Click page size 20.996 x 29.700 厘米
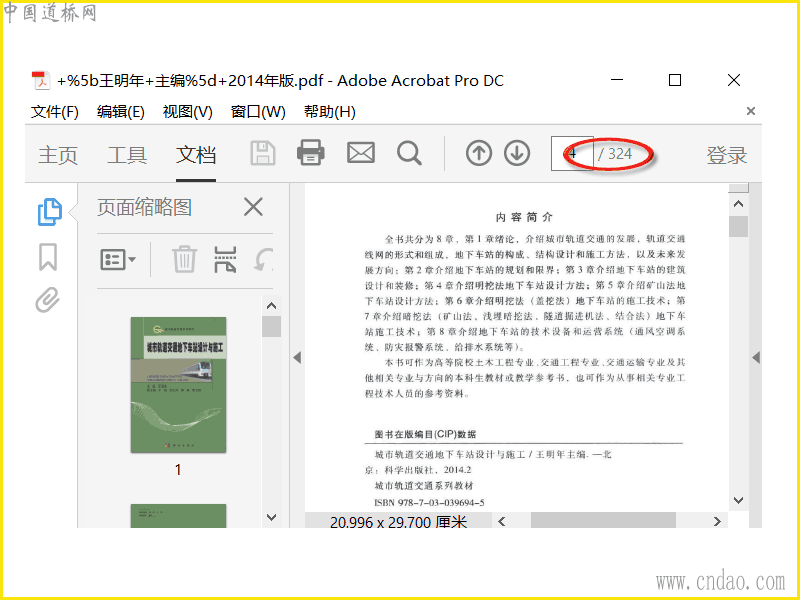The width and height of the screenshot is (800, 600). pyautogui.click(x=398, y=522)
